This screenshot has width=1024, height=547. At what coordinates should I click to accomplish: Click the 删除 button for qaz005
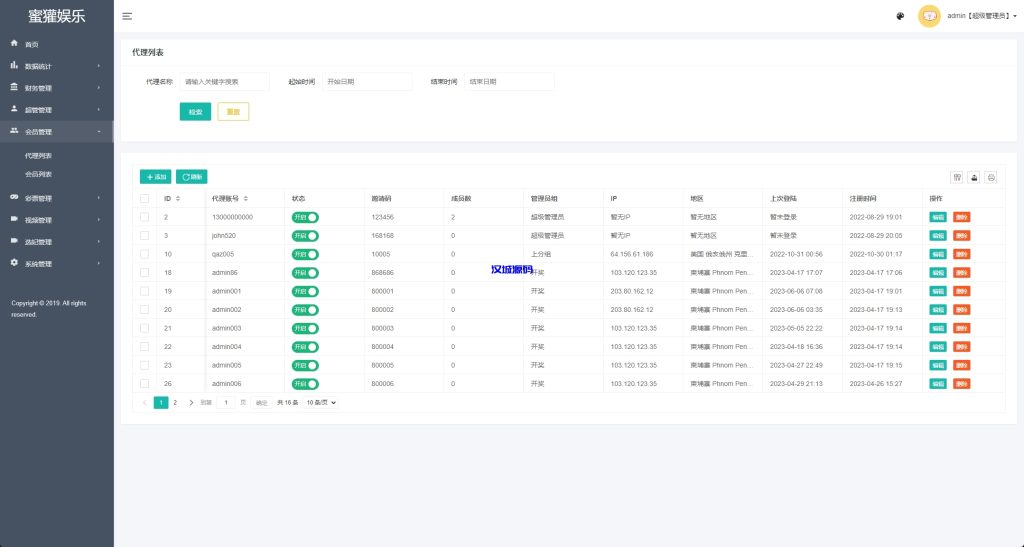coord(961,254)
